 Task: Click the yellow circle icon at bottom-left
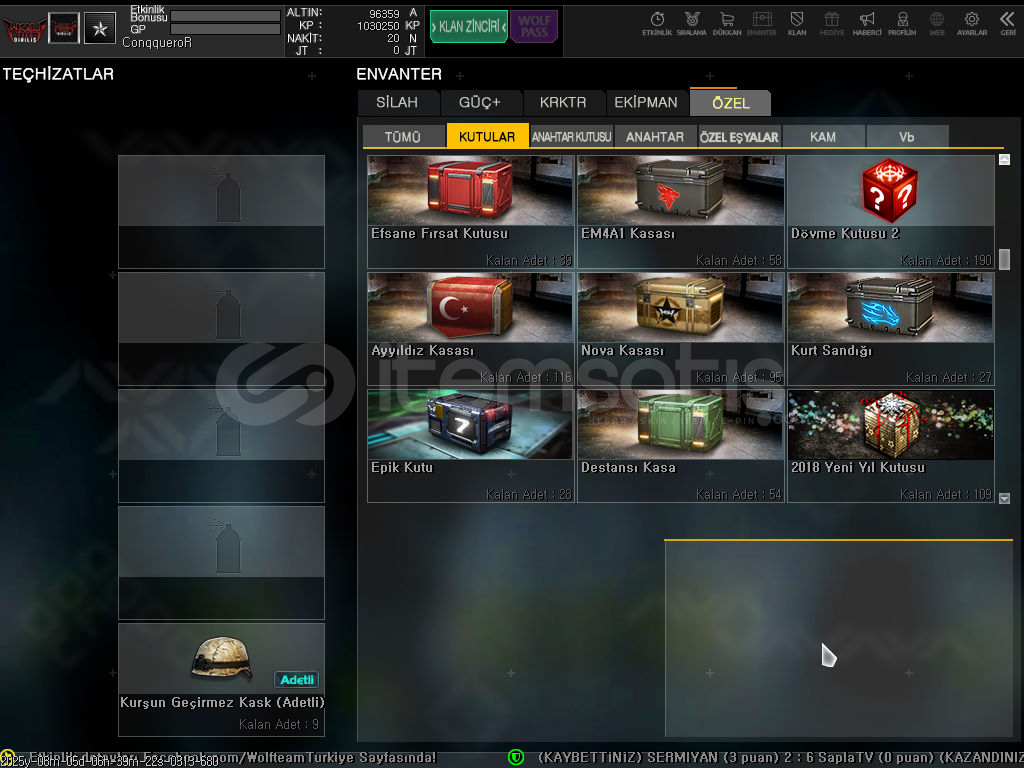pyautogui.click(x=7, y=756)
